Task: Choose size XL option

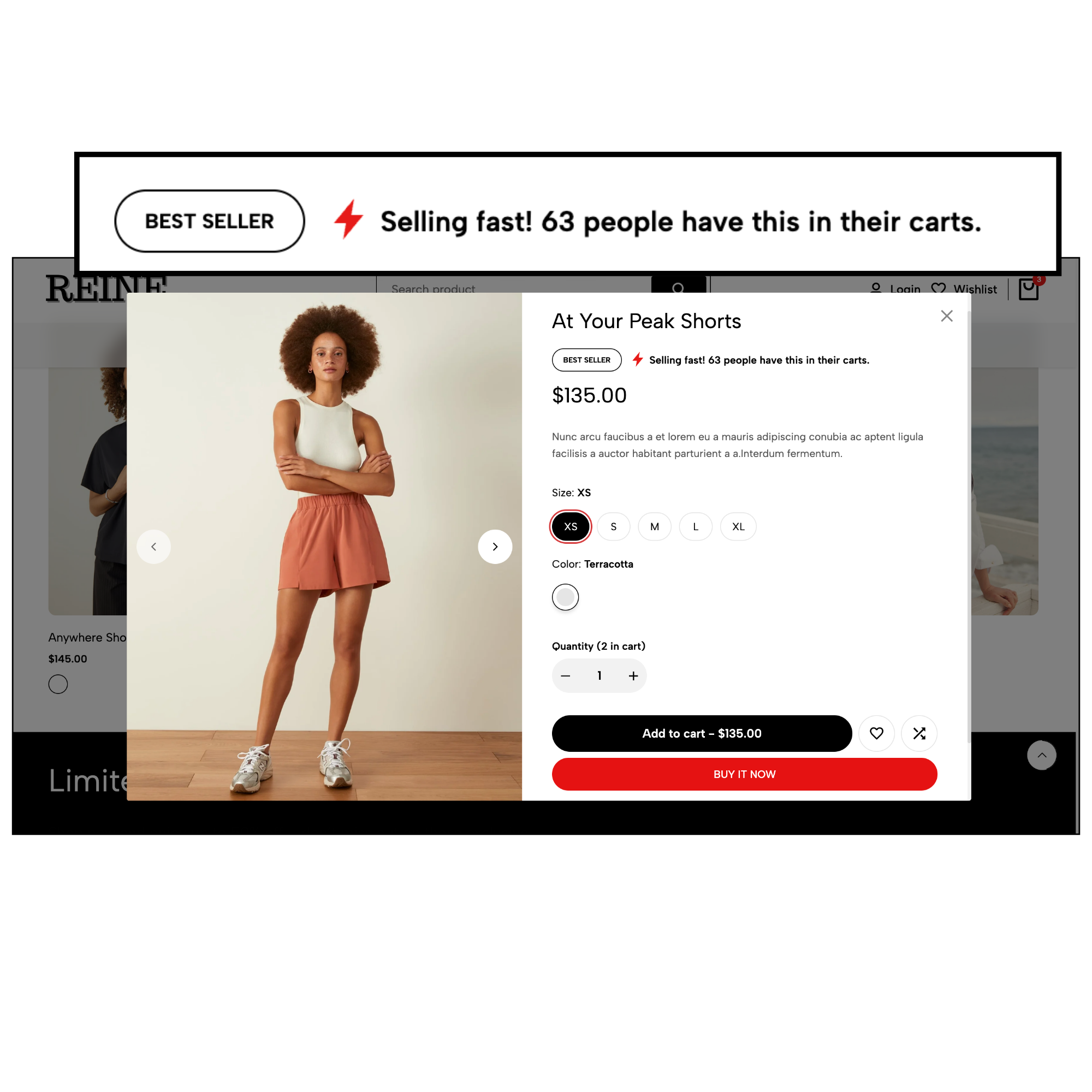Action: 738,526
